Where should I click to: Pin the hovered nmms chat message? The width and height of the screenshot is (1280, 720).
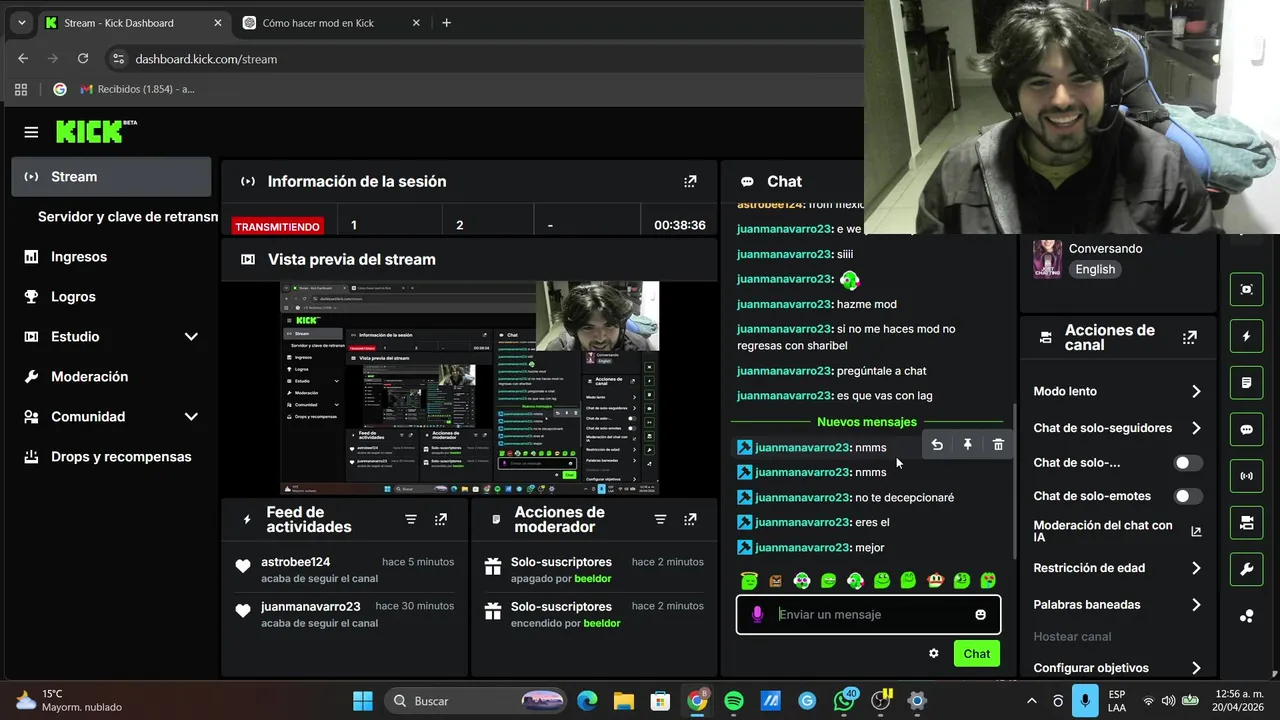tap(968, 445)
